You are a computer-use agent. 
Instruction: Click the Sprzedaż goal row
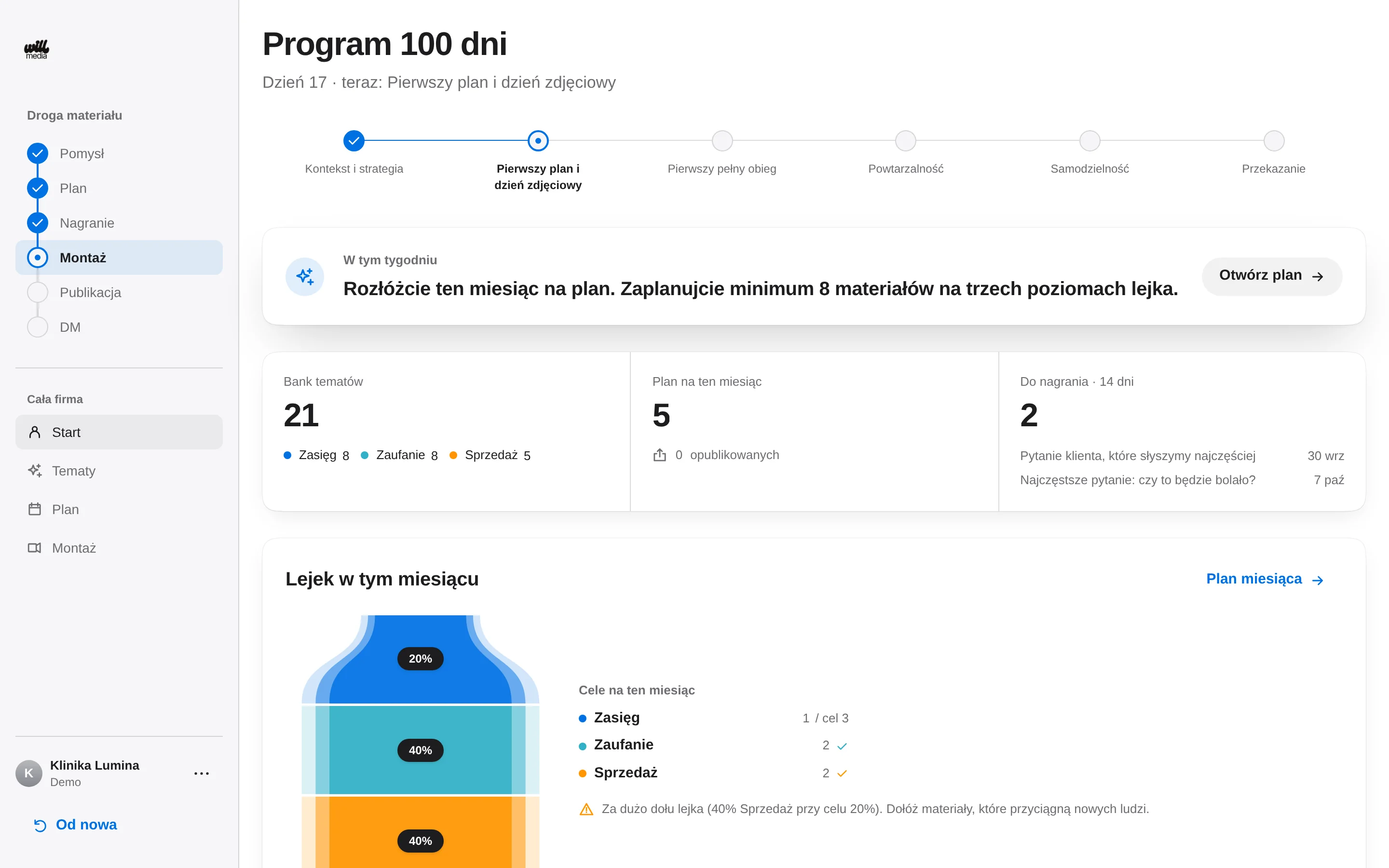pyautogui.click(x=713, y=773)
